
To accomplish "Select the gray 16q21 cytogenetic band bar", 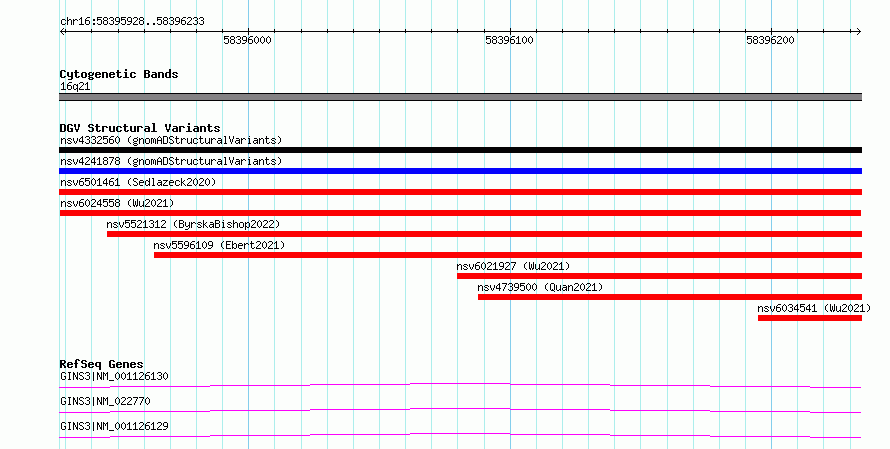I will coord(460,97).
